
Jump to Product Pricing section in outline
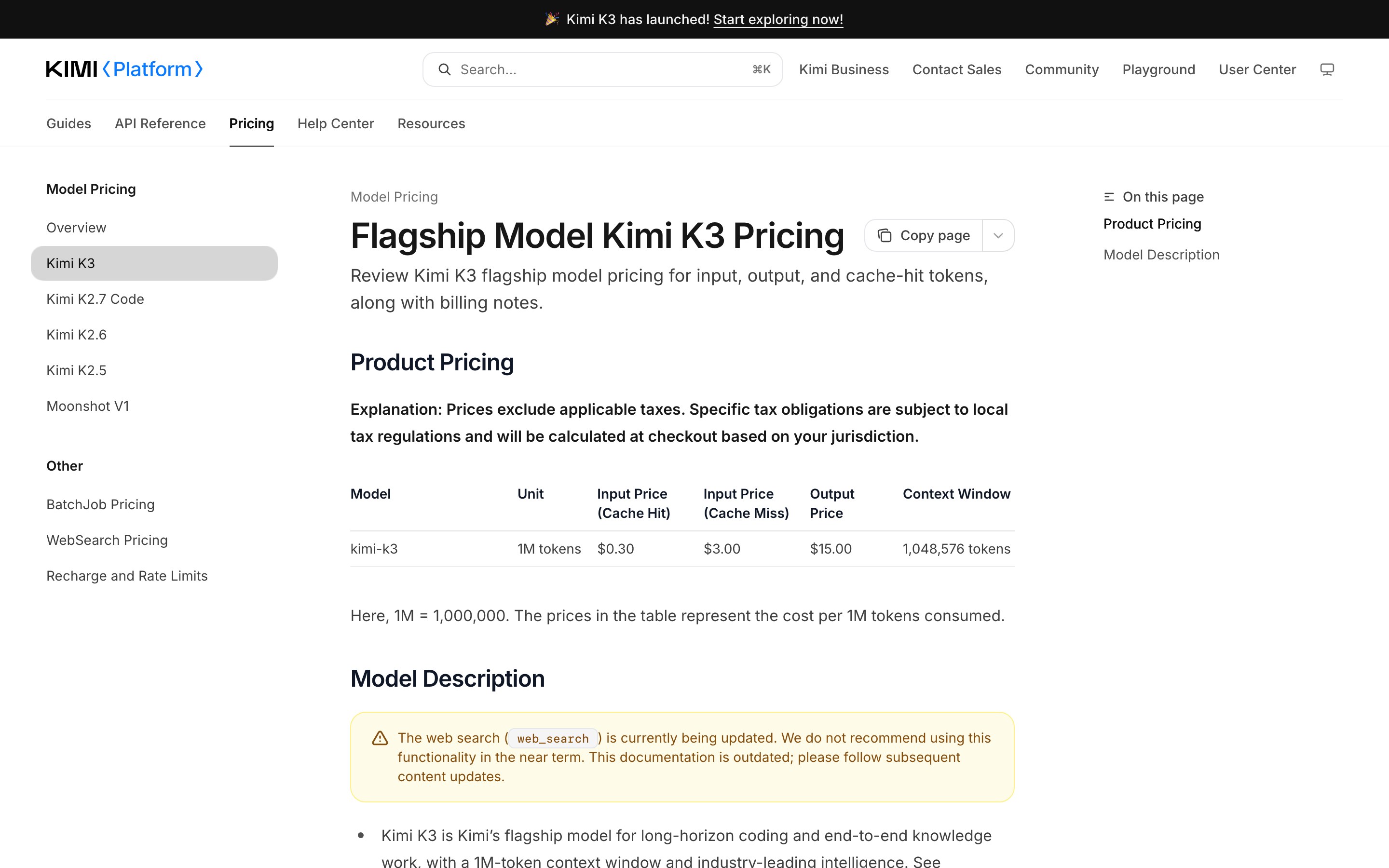pyautogui.click(x=1152, y=224)
